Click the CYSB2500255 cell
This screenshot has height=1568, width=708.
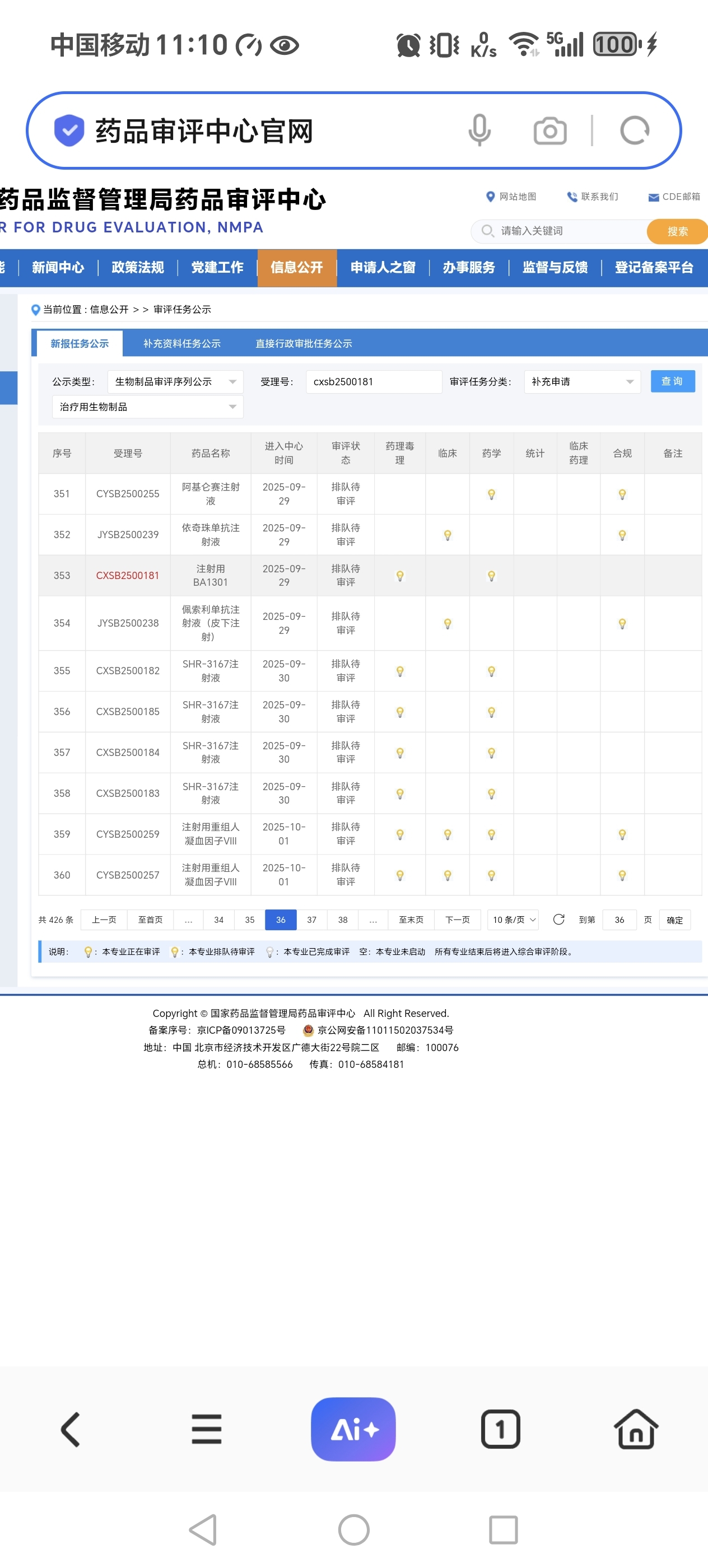click(x=127, y=494)
